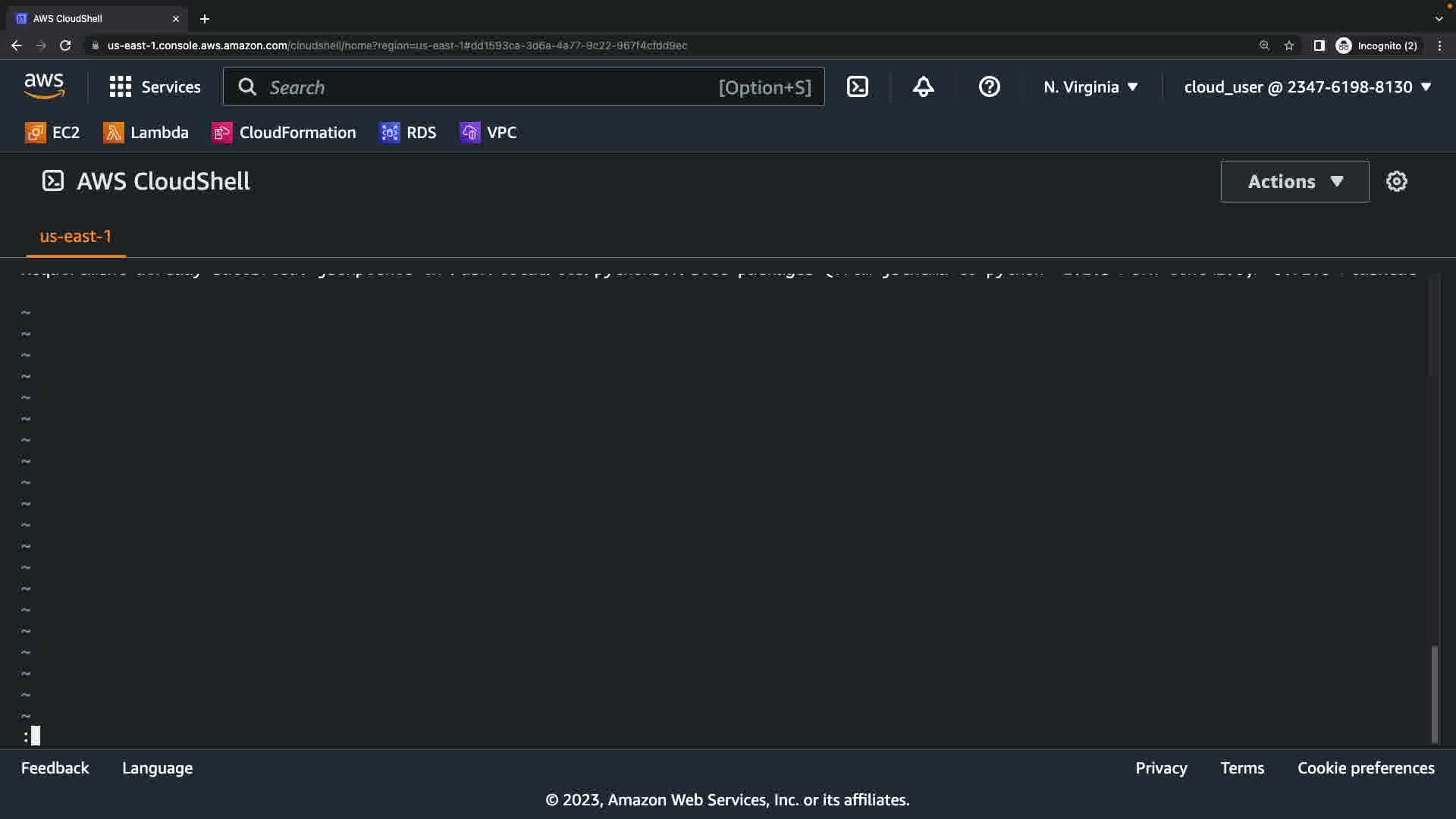The height and width of the screenshot is (819, 1456).
Task: Open RDS service shortcut
Action: coord(408,133)
